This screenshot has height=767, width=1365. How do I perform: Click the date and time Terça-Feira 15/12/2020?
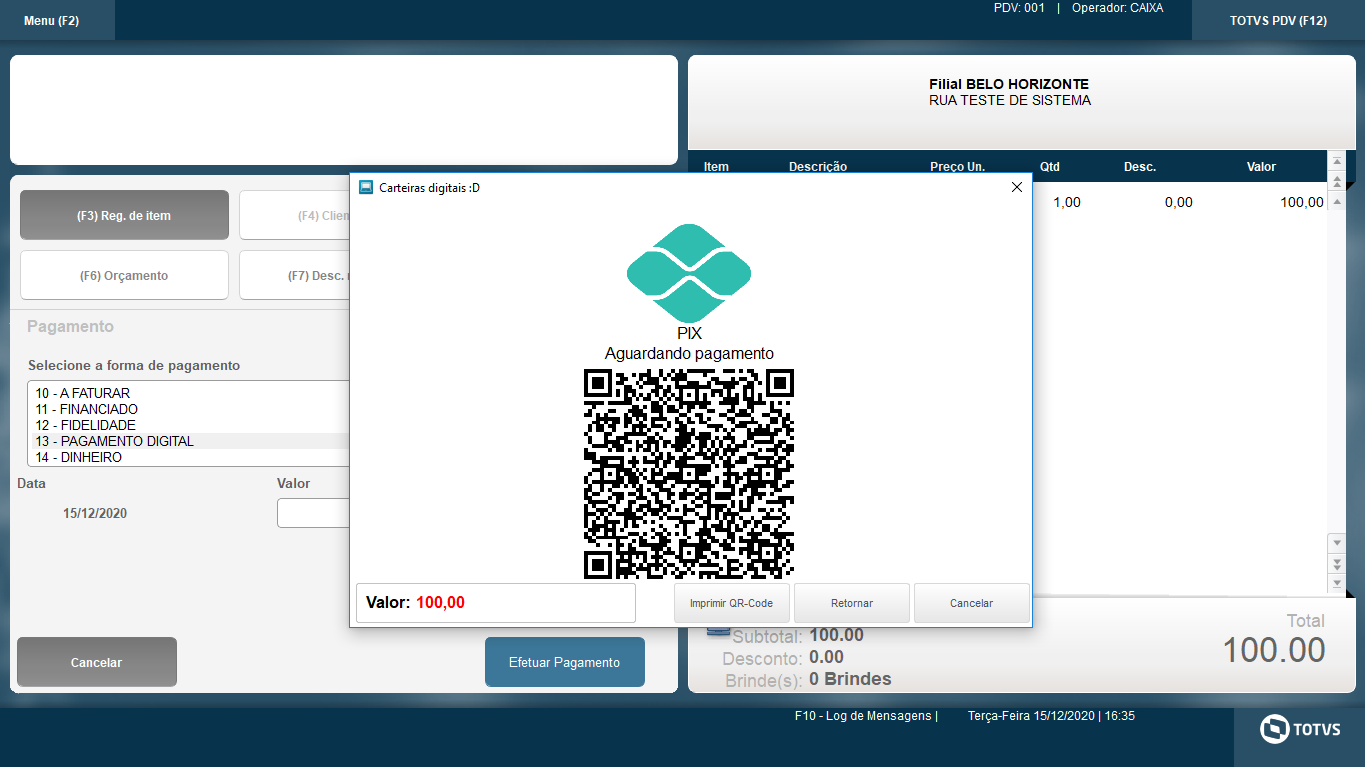[x=1051, y=716]
